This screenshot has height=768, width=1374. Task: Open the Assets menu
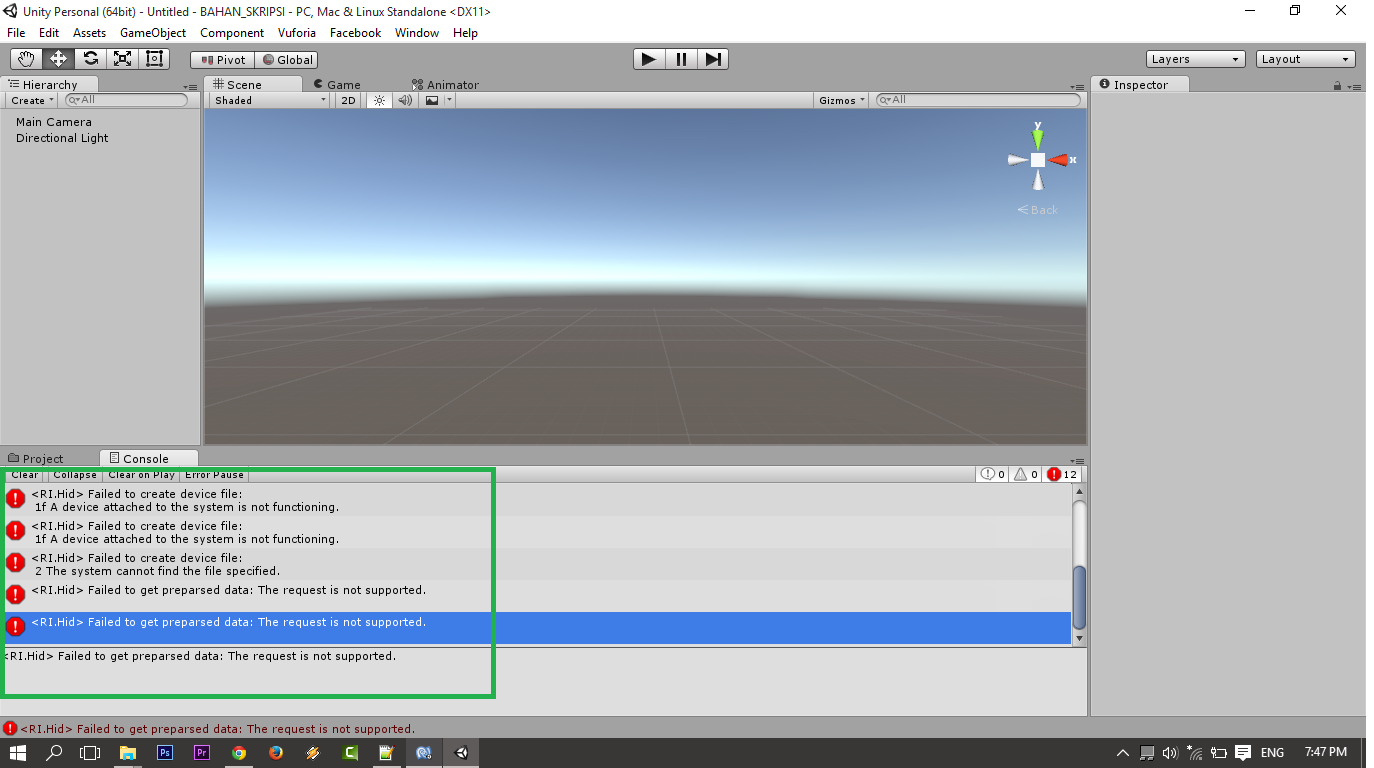click(x=89, y=33)
